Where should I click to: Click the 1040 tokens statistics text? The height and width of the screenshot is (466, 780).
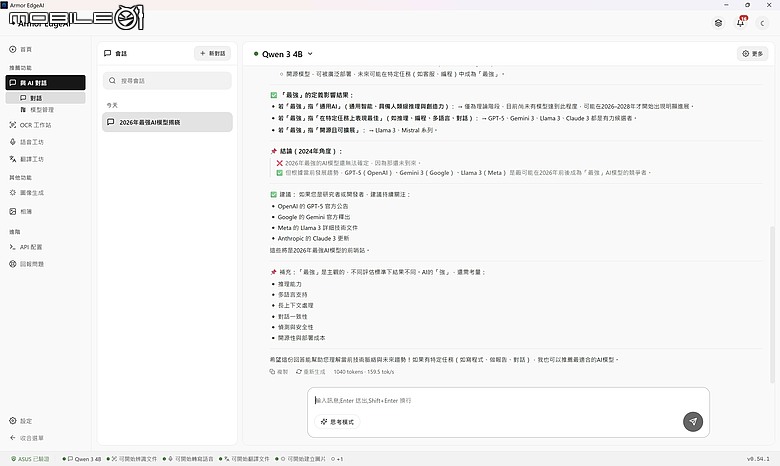(x=364, y=372)
